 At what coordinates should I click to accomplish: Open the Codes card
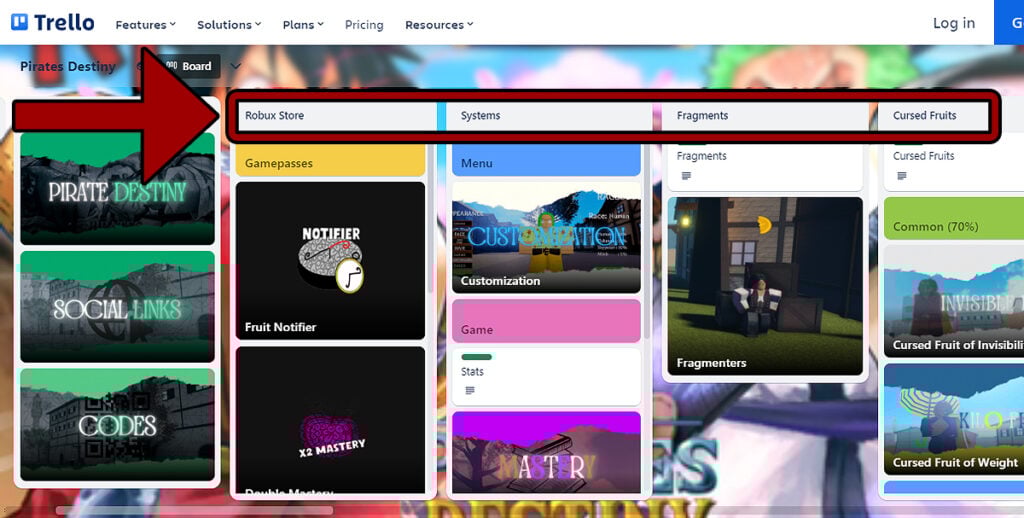tap(118, 425)
